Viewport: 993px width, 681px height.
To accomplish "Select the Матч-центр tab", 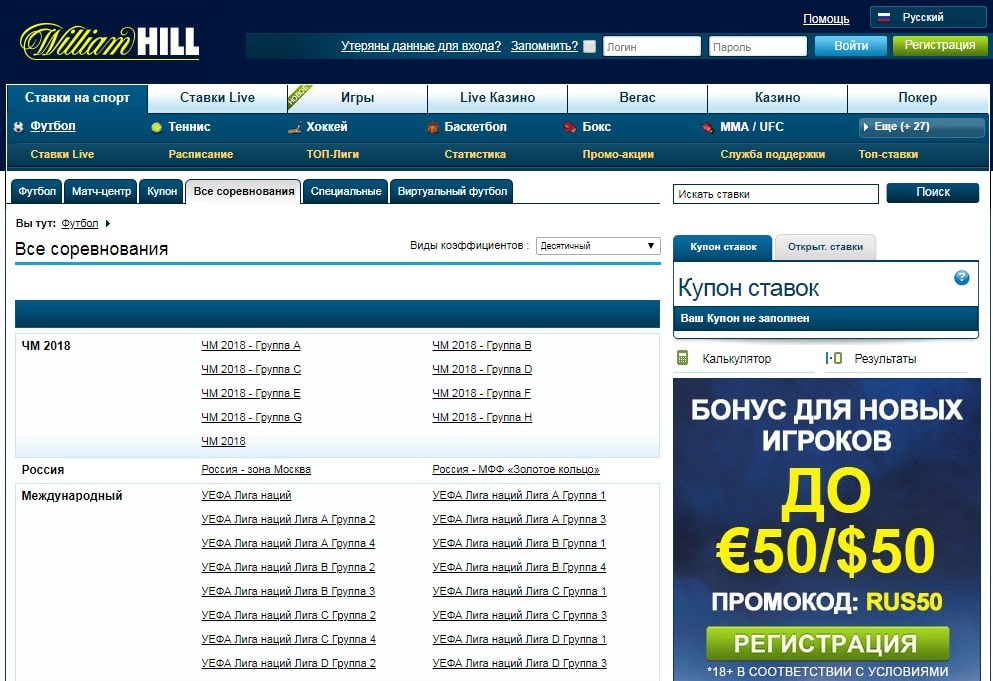I will [101, 191].
